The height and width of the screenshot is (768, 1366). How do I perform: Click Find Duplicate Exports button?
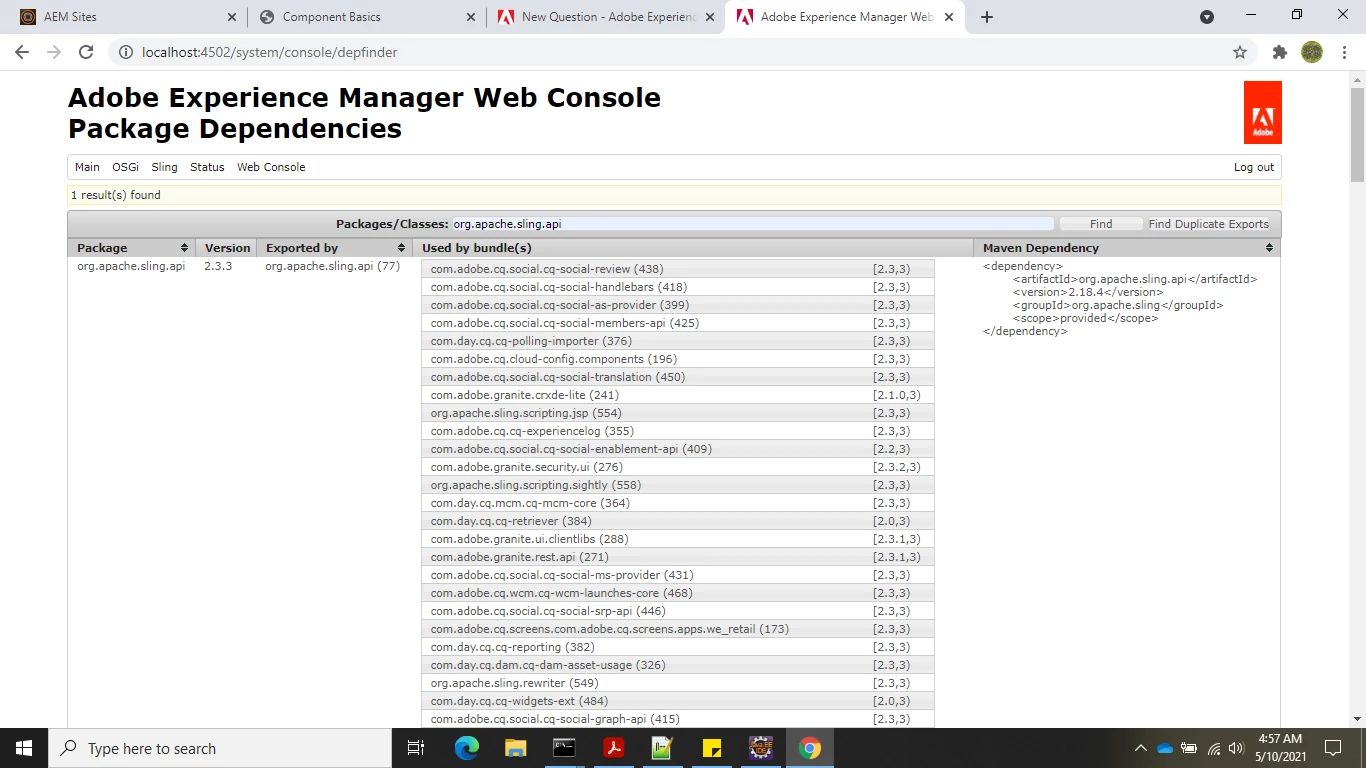[1208, 224]
